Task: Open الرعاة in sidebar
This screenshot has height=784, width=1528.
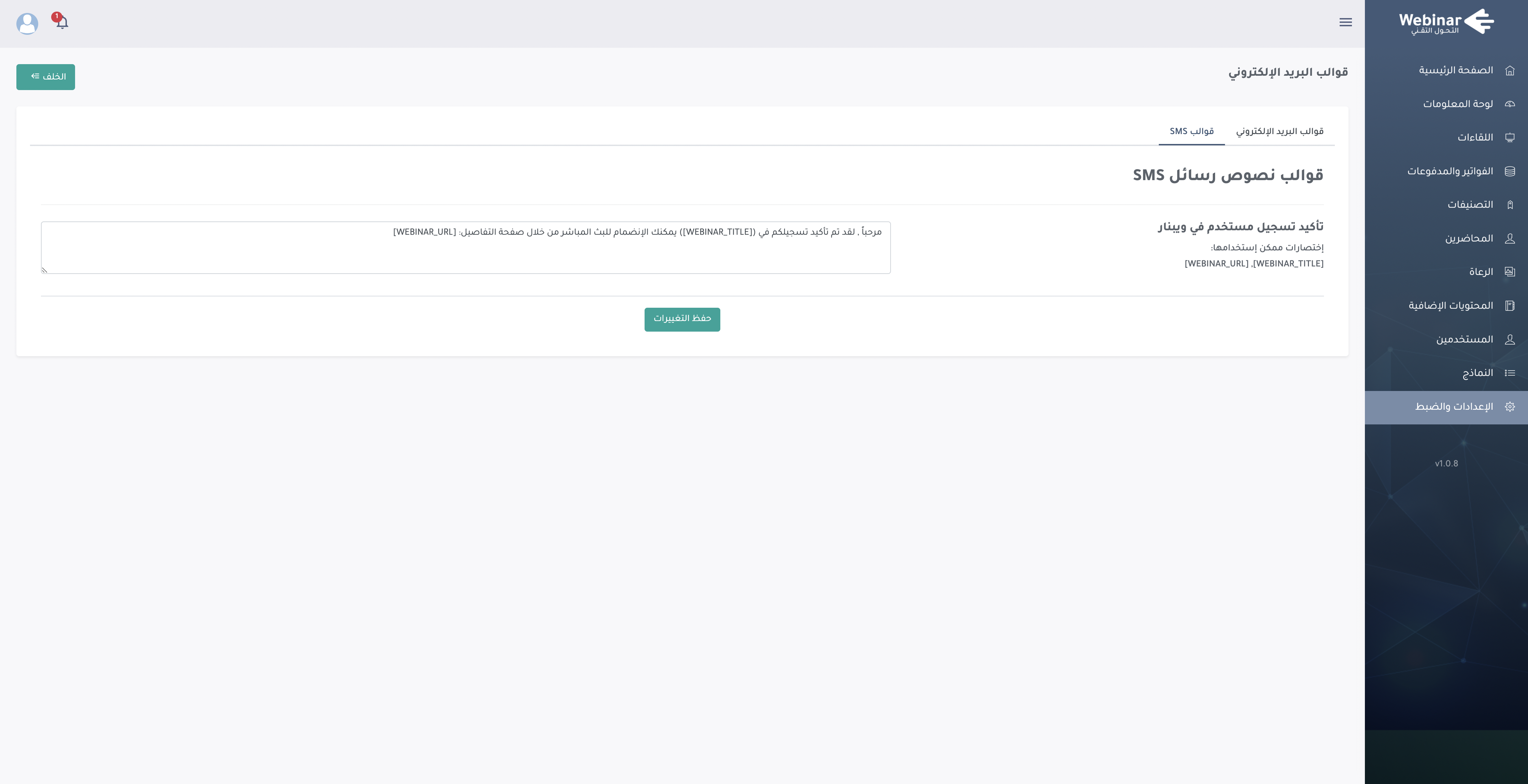Action: coord(1446,272)
